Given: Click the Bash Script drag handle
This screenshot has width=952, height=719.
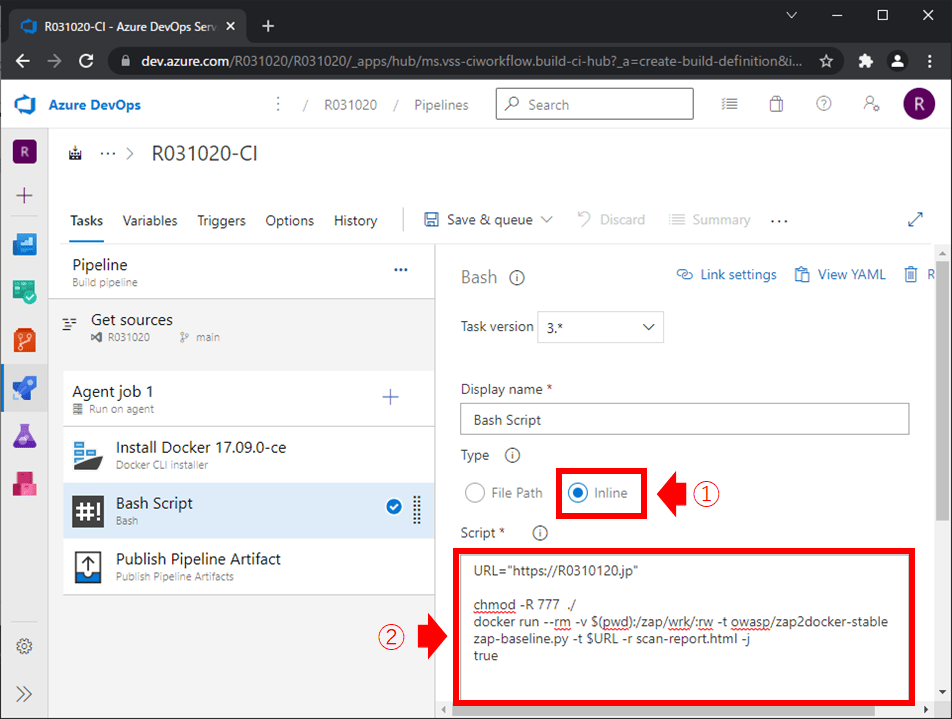Looking at the screenshot, I should coord(417,509).
